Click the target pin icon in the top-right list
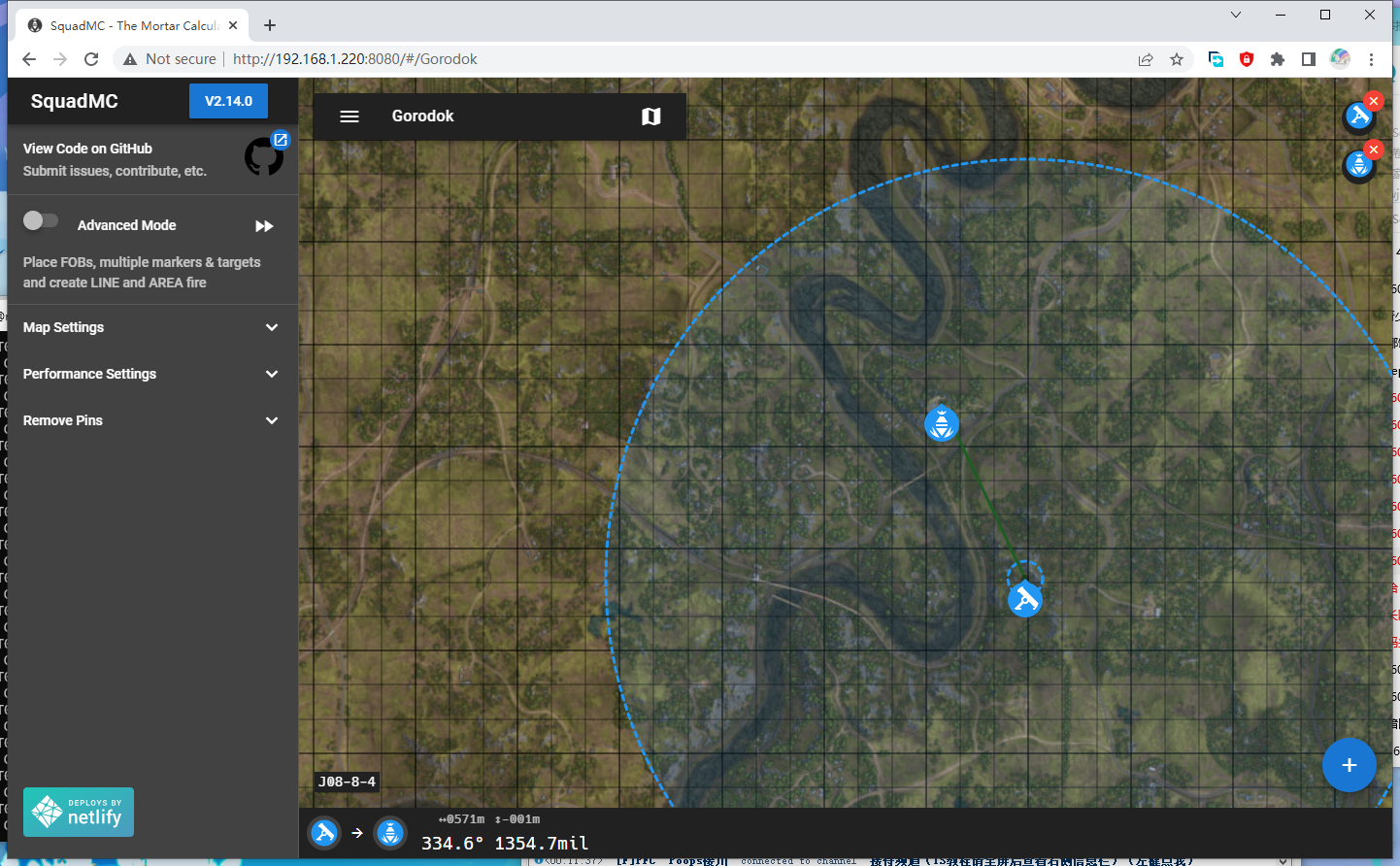Image resolution: width=1400 pixels, height=866 pixels. 1358,165
